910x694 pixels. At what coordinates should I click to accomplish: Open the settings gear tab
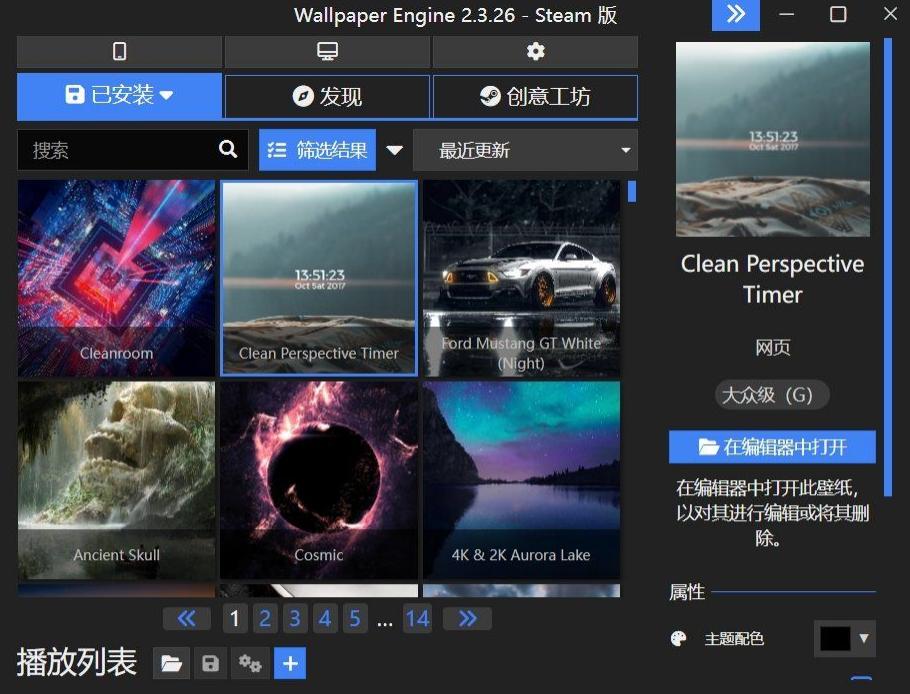535,52
